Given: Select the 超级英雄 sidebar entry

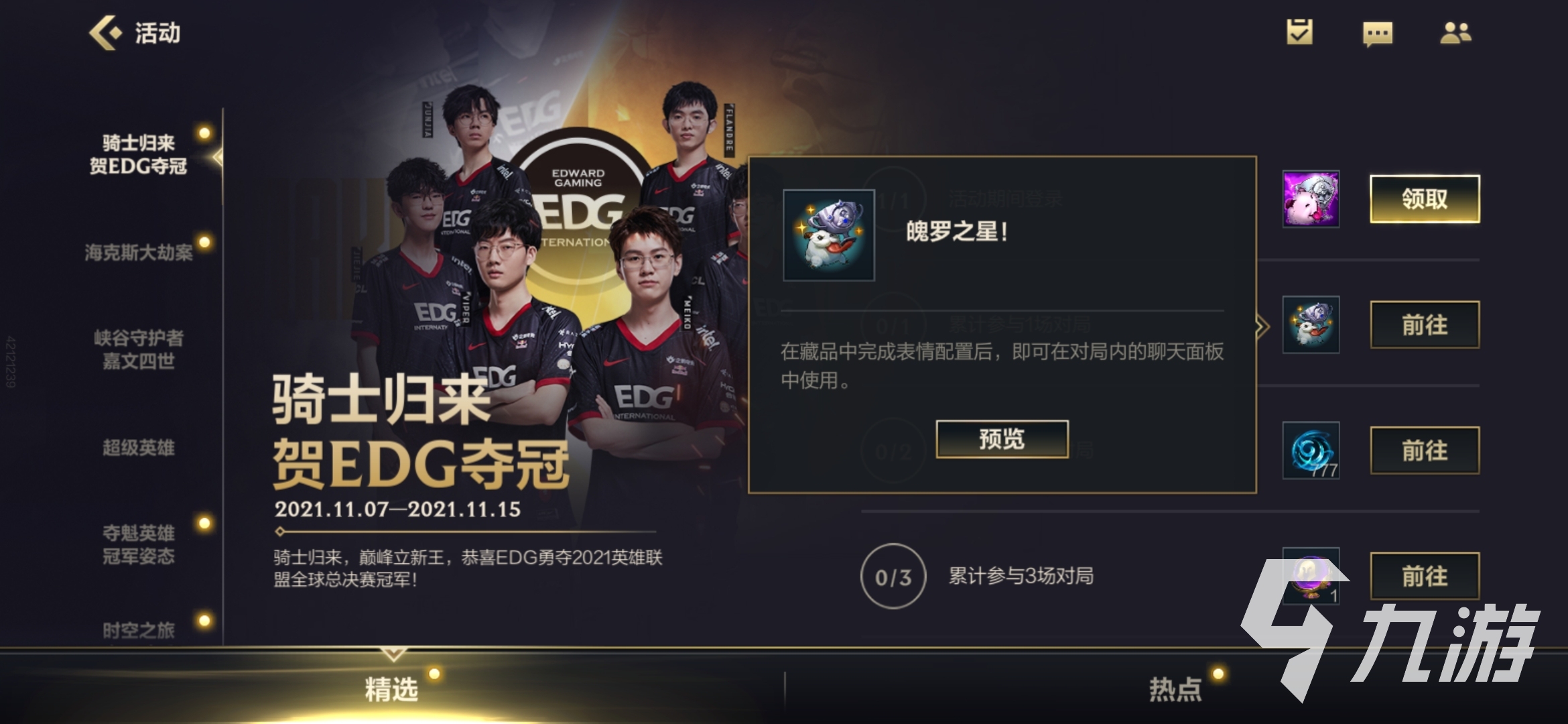Looking at the screenshot, I should pos(139,448).
